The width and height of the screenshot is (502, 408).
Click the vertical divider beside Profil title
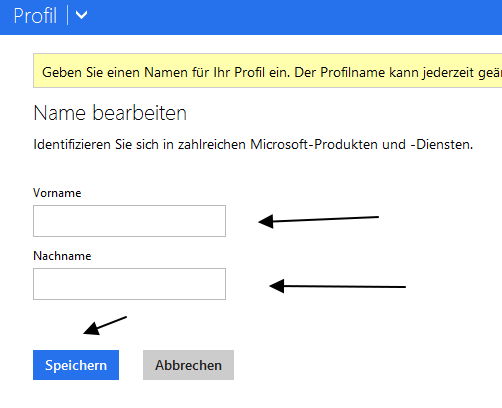[x=67, y=15]
